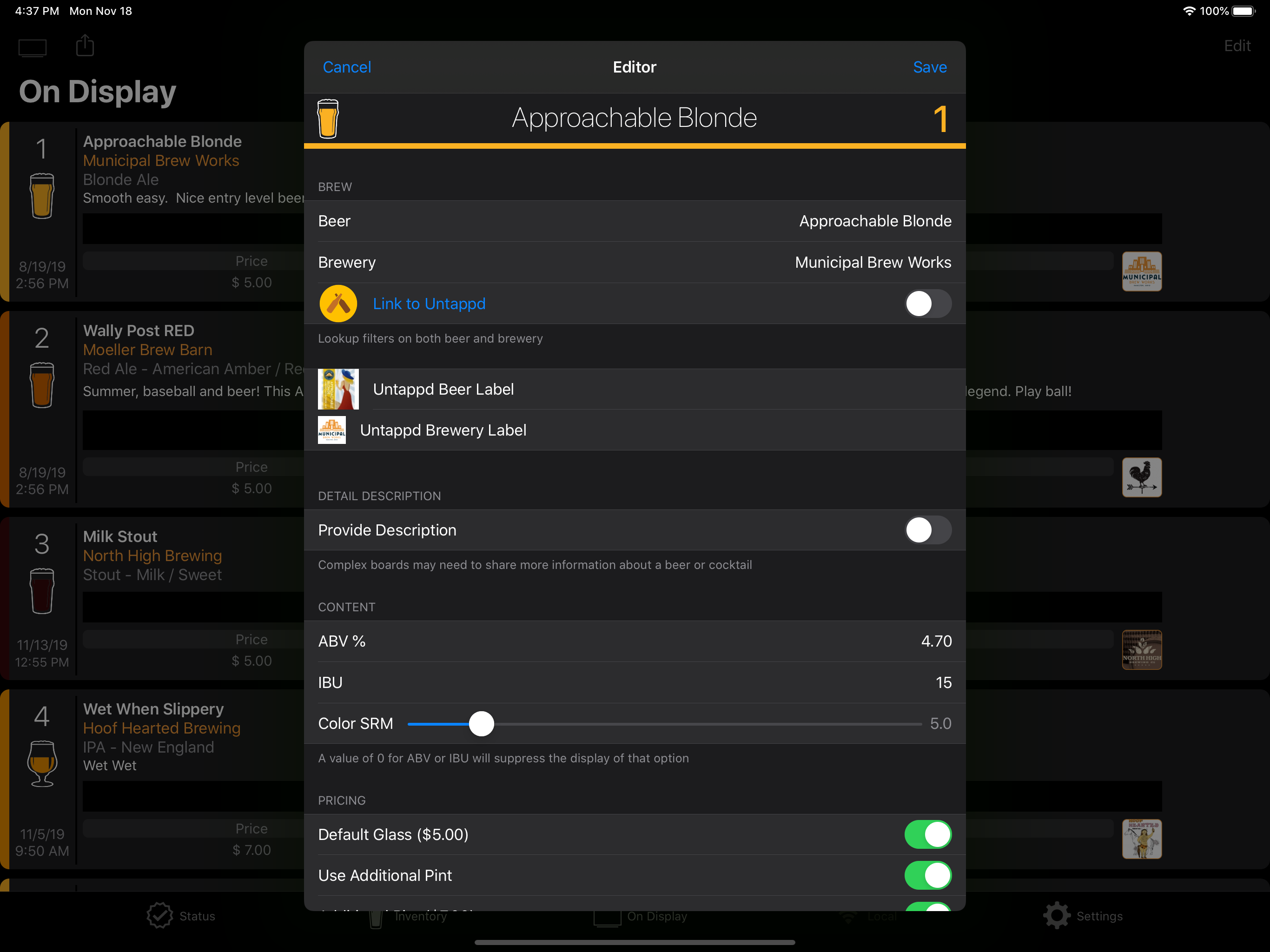The image size is (1270, 952).
Task: Open the Status tab
Action: tap(181, 916)
